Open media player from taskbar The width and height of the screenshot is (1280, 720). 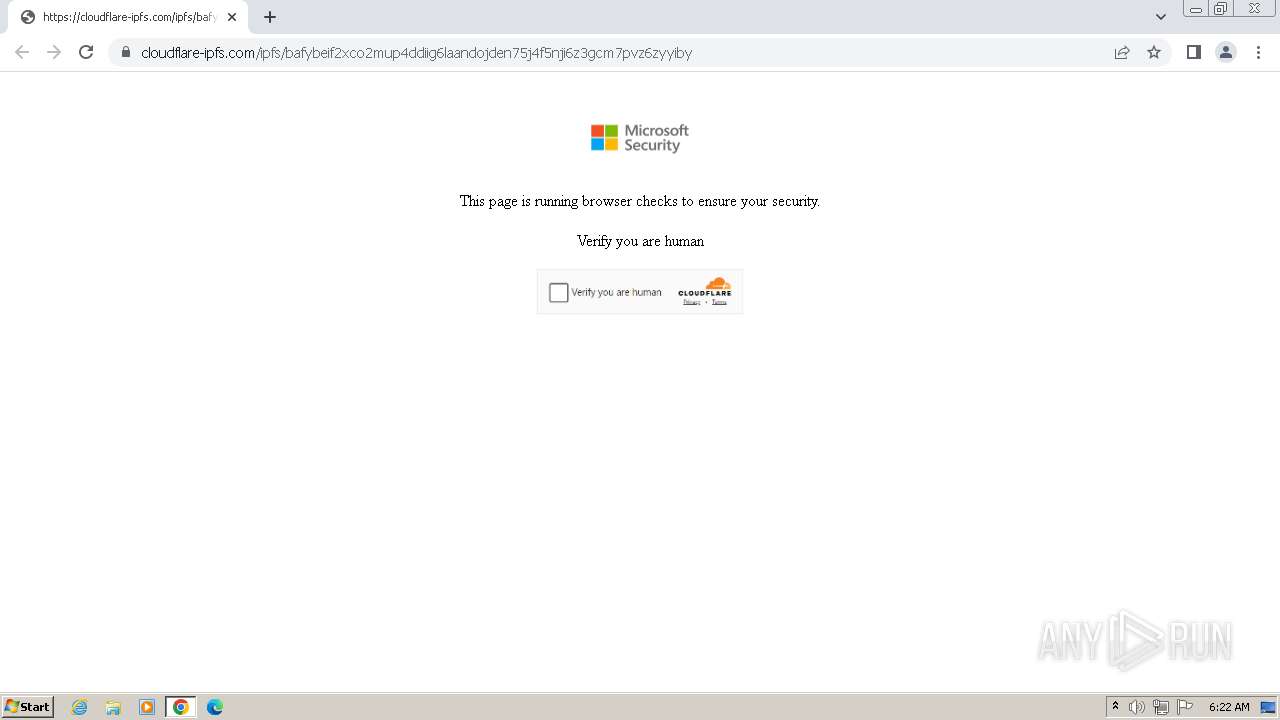[x=147, y=707]
